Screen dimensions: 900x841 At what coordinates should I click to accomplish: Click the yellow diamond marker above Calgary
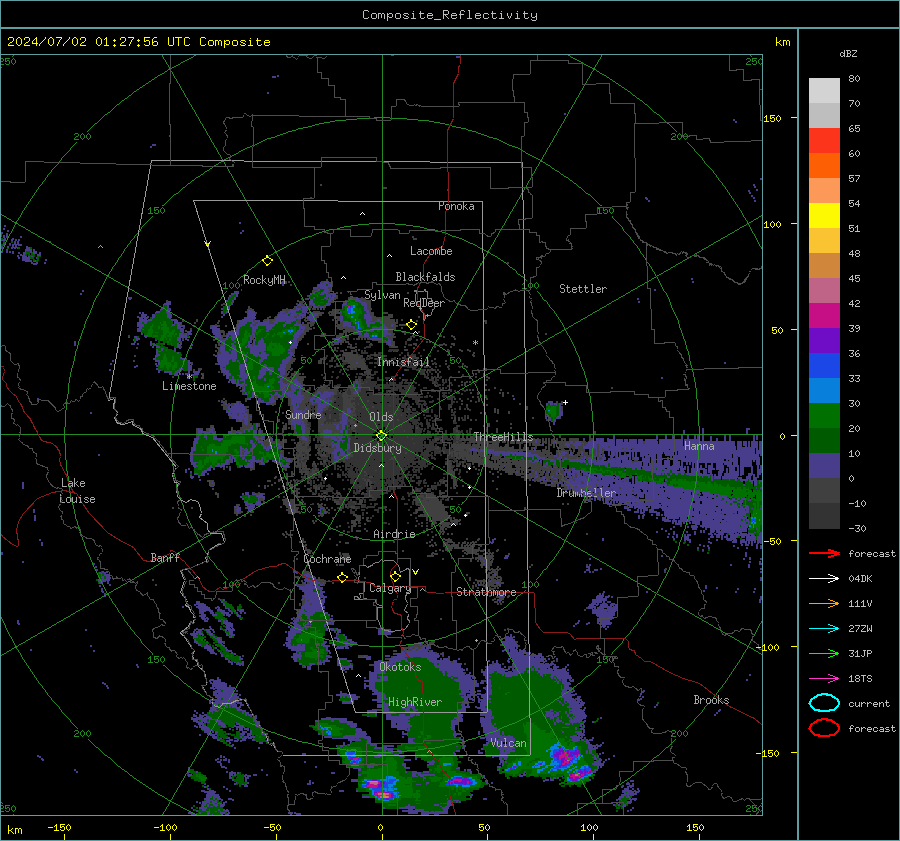point(395,576)
